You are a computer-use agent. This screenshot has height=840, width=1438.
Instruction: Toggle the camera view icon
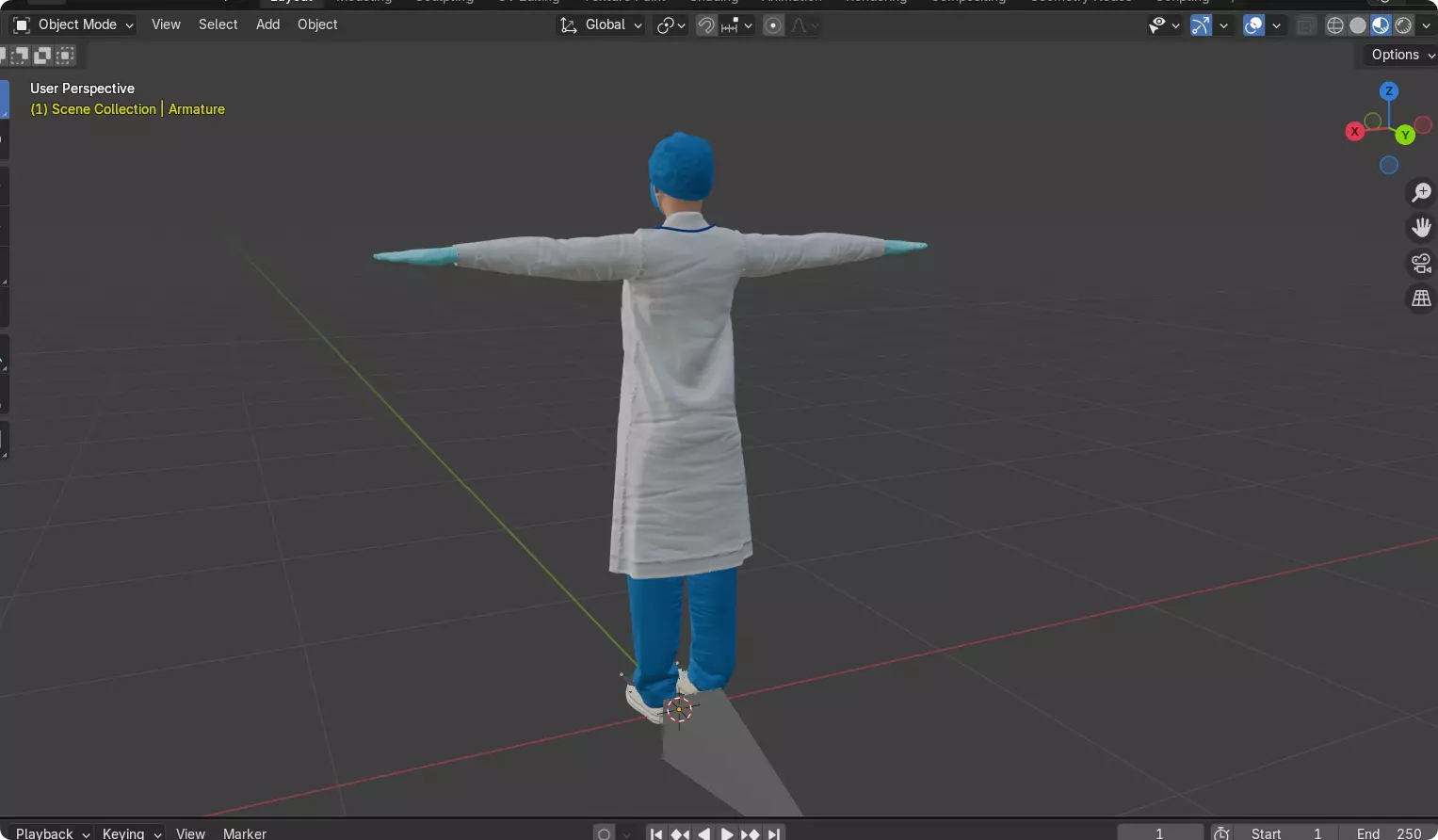point(1421,263)
